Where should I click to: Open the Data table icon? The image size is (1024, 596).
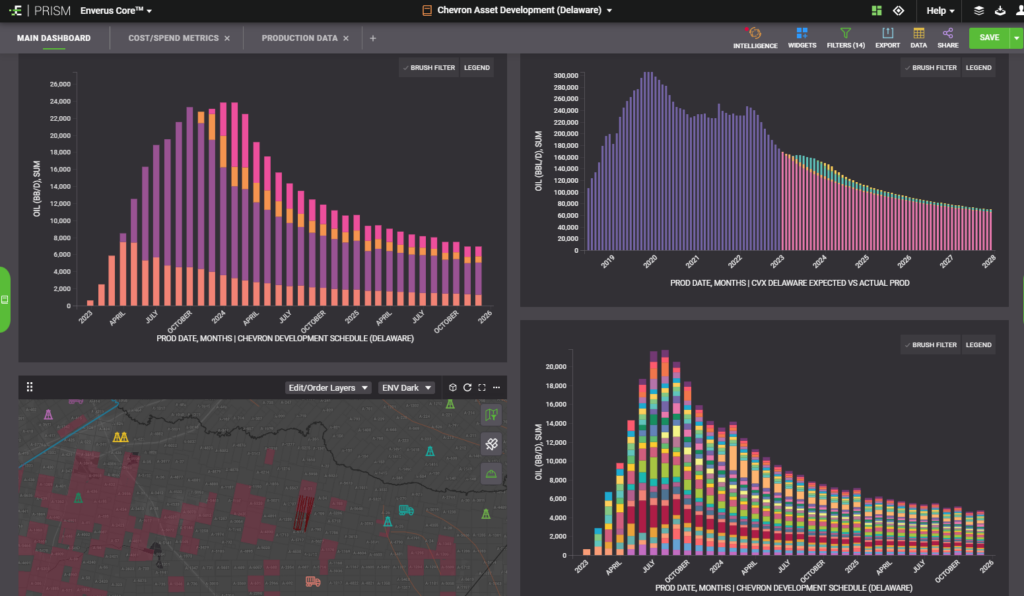click(919, 33)
